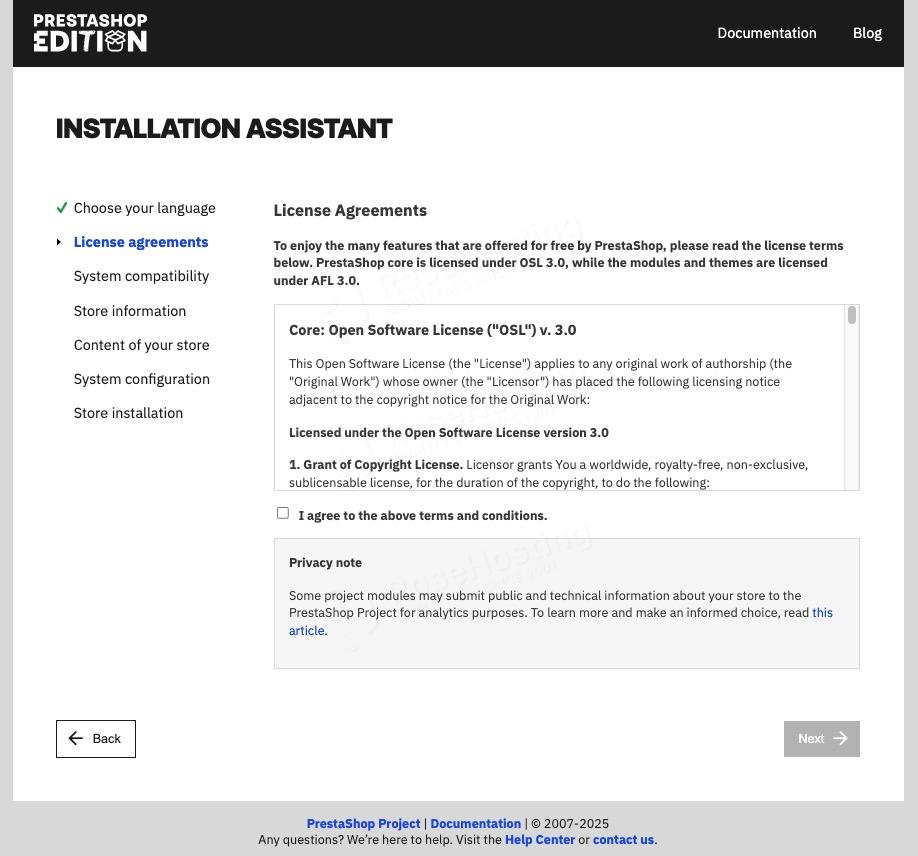Select the System compatibility step
918x856 pixels.
click(141, 276)
